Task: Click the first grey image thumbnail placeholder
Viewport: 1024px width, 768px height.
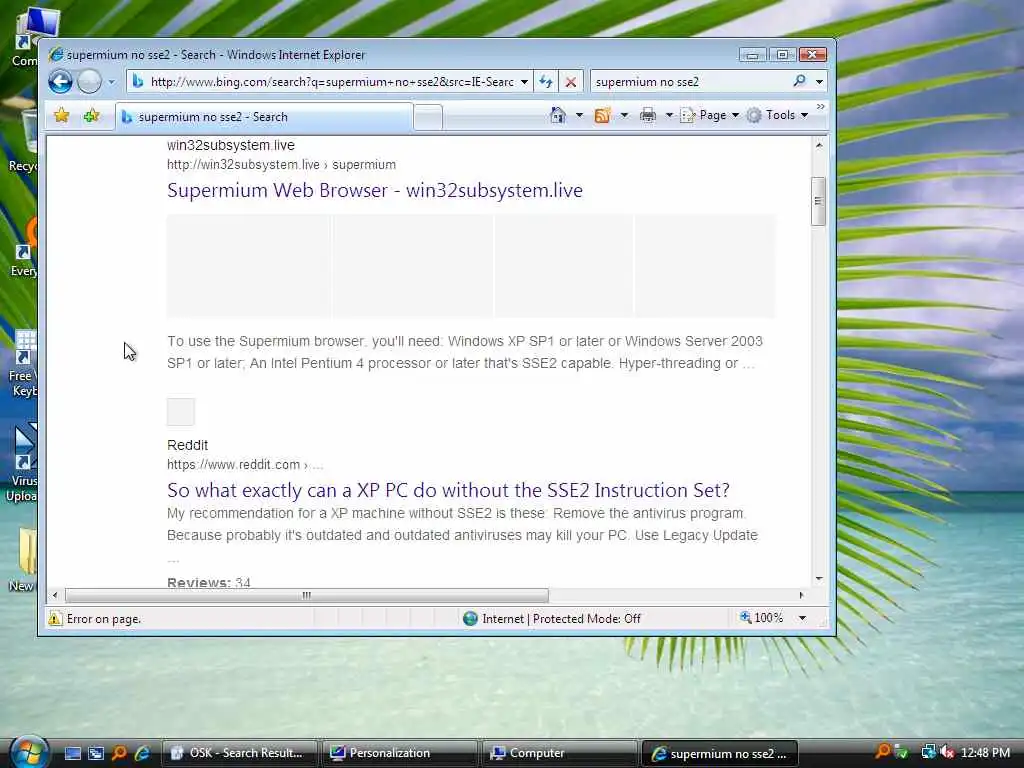Action: [248, 266]
